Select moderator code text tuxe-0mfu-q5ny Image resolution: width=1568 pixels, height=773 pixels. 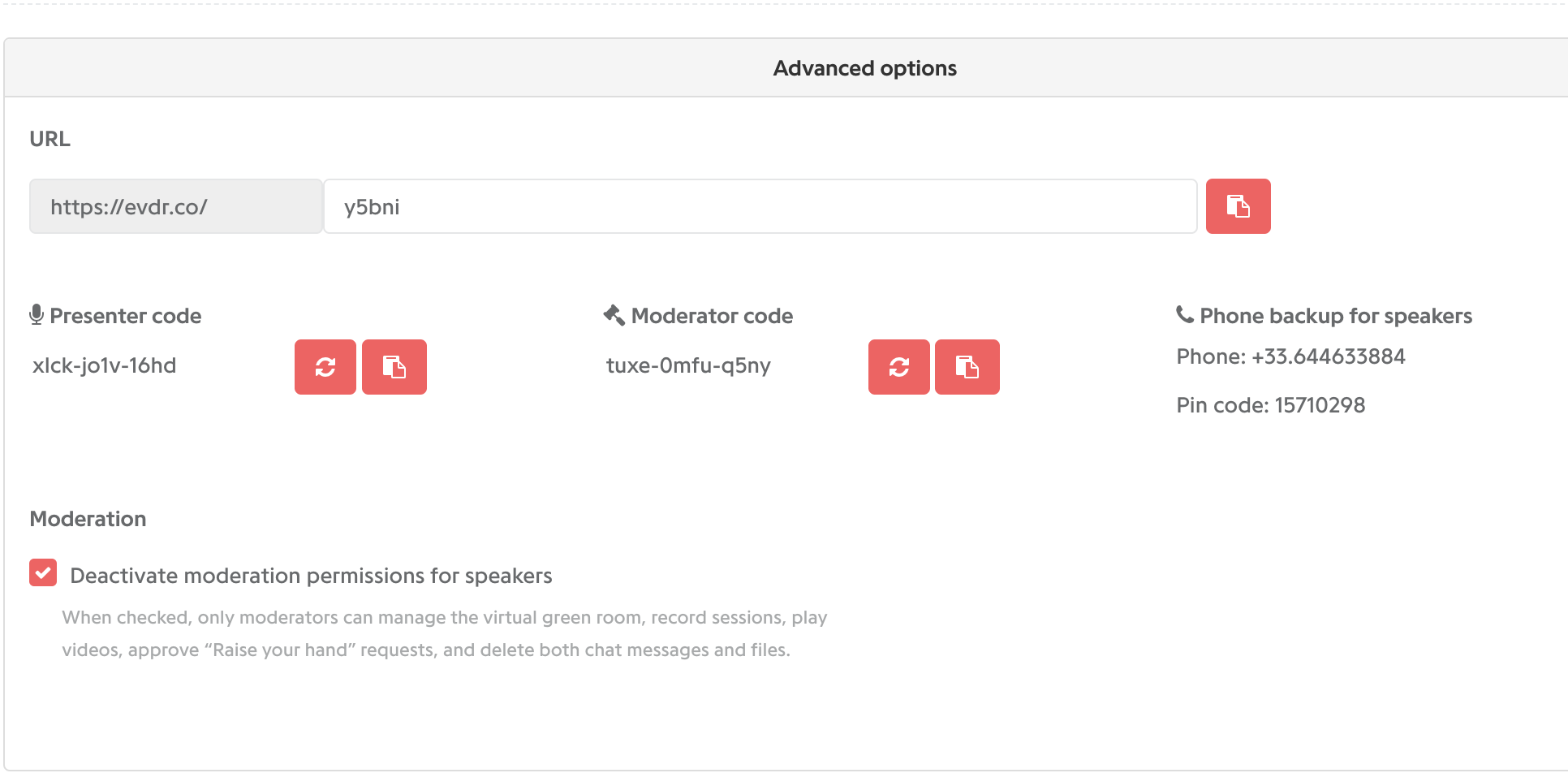(x=688, y=365)
